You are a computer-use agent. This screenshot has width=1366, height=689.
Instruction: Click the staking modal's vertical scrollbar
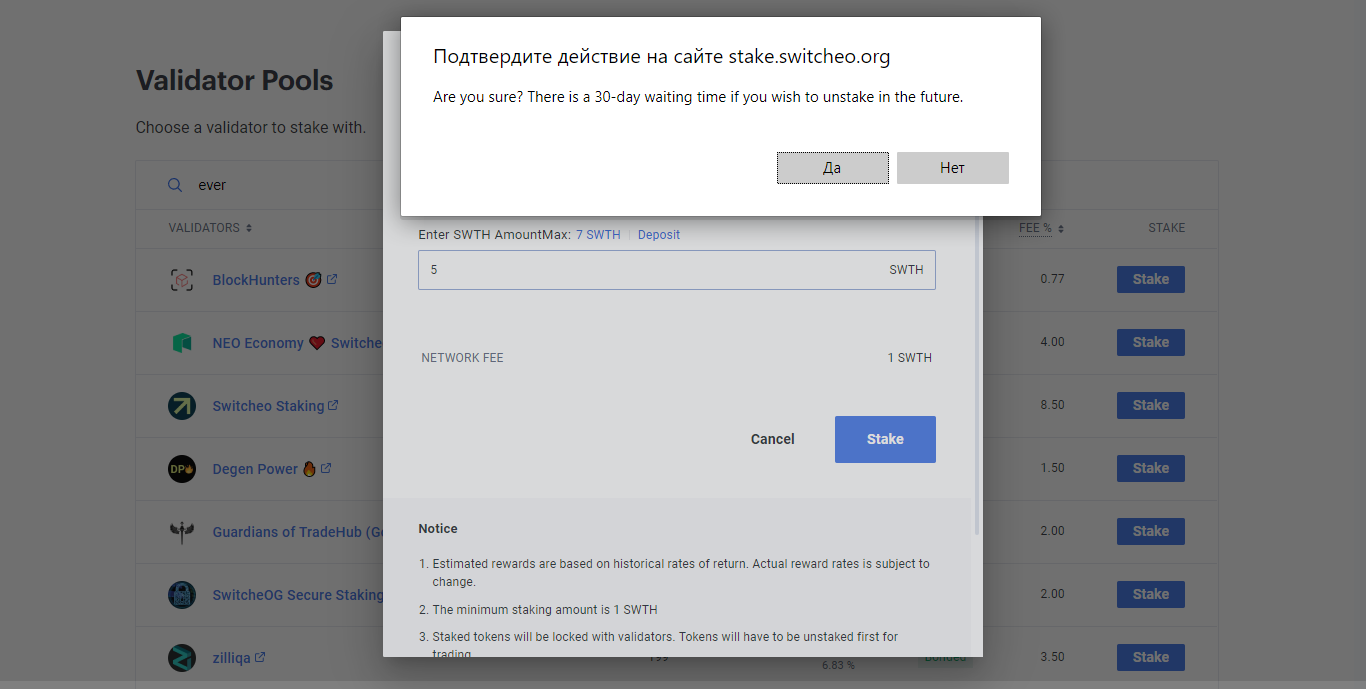click(977, 375)
